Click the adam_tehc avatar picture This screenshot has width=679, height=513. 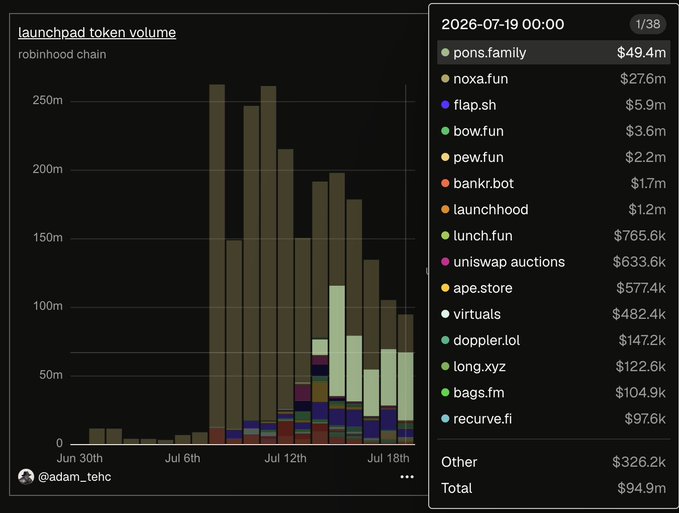26,477
